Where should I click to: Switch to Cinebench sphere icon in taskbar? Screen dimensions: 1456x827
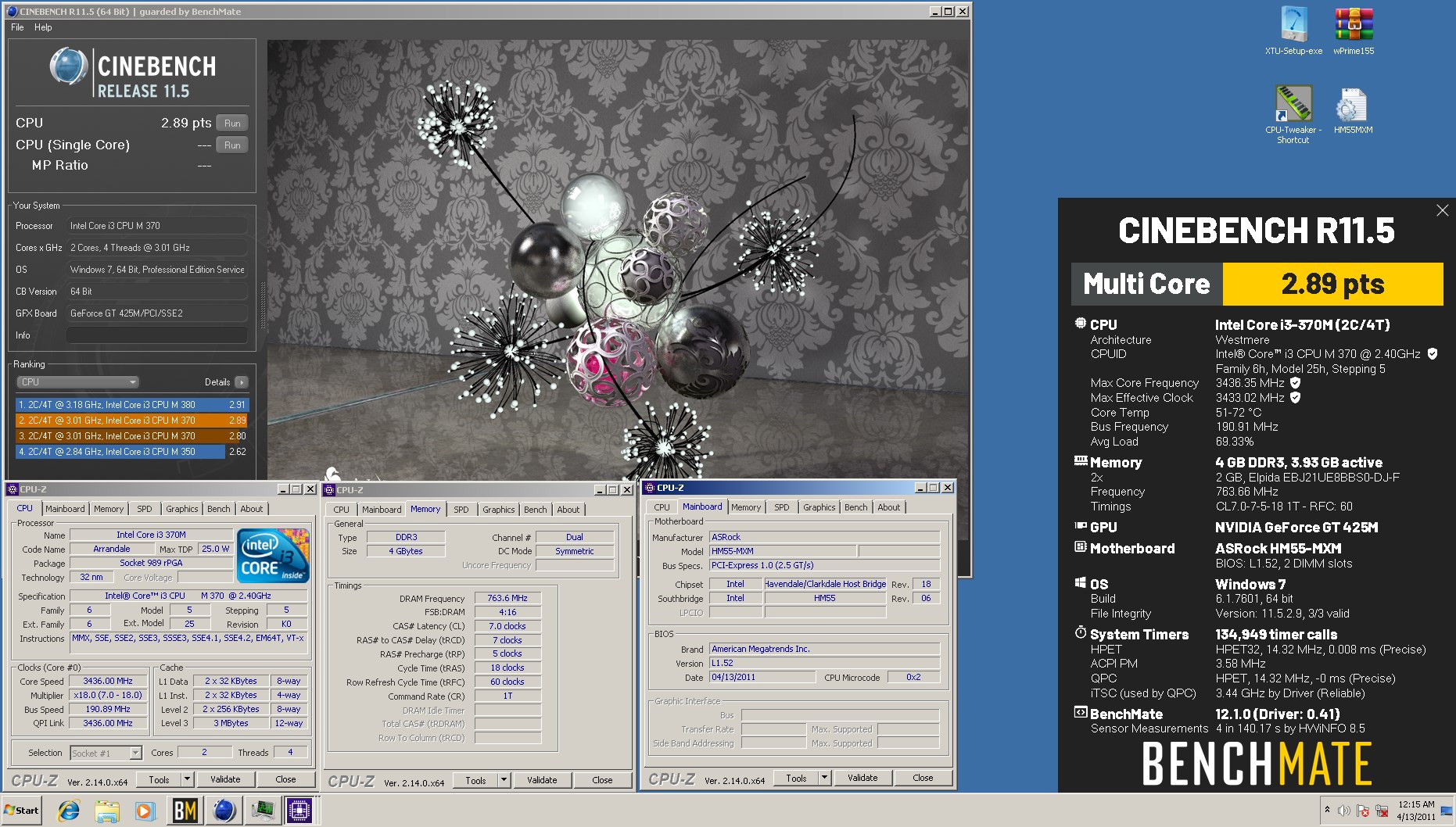[224, 811]
